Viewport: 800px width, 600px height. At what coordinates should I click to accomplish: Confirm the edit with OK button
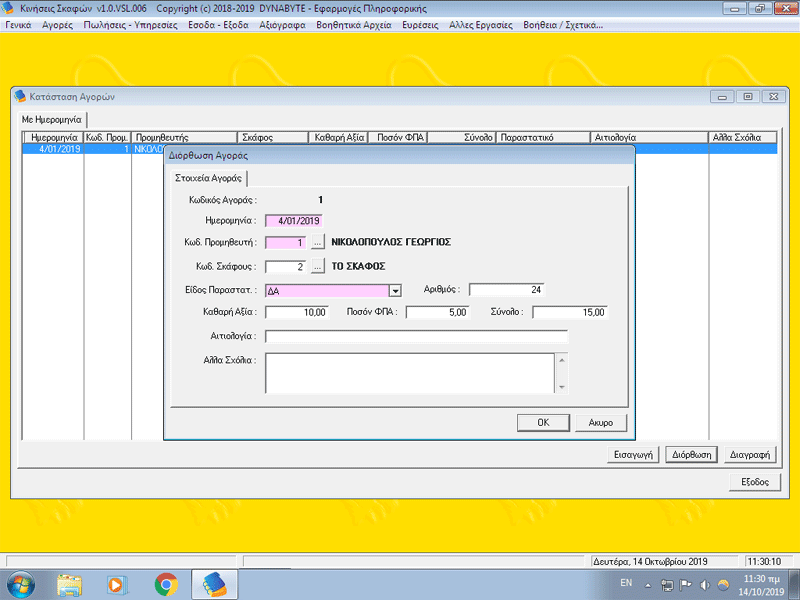543,422
